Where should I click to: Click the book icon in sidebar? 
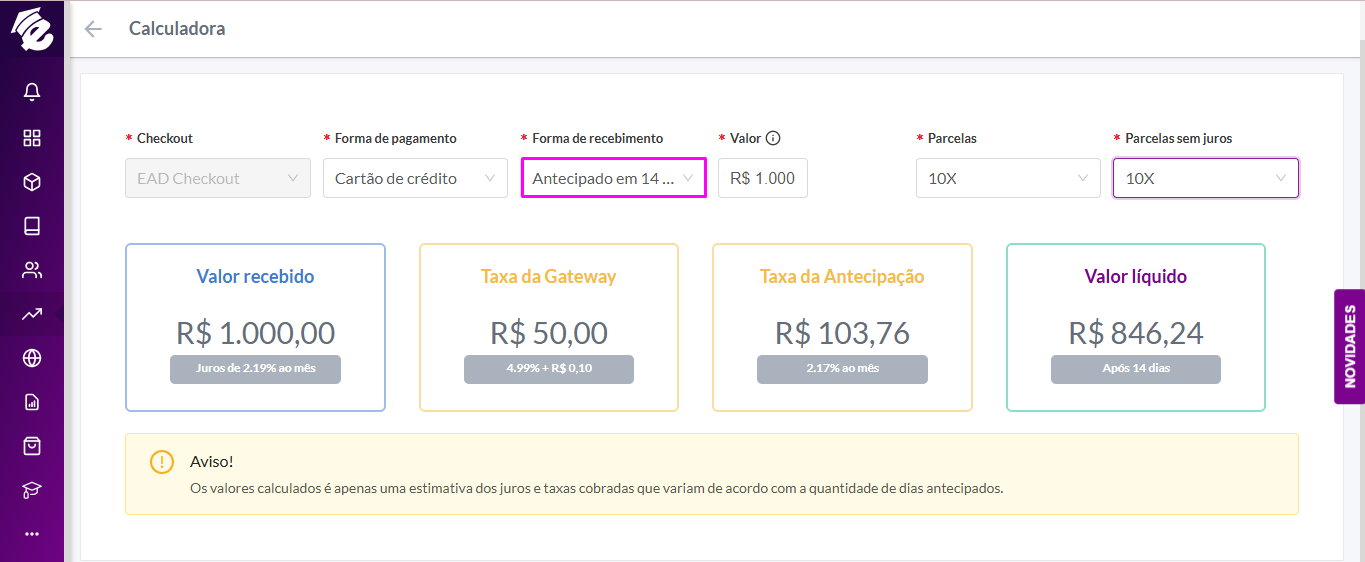tap(32, 226)
